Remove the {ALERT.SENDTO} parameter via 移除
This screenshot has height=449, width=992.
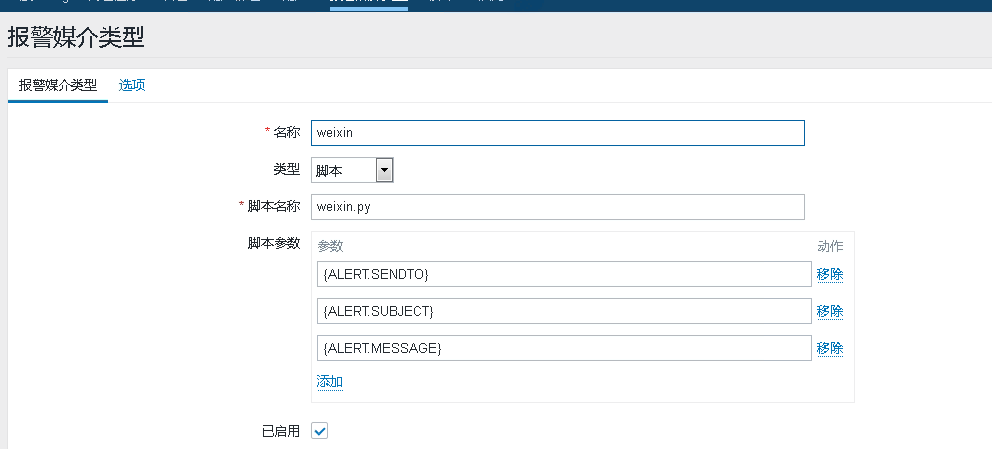click(830, 274)
